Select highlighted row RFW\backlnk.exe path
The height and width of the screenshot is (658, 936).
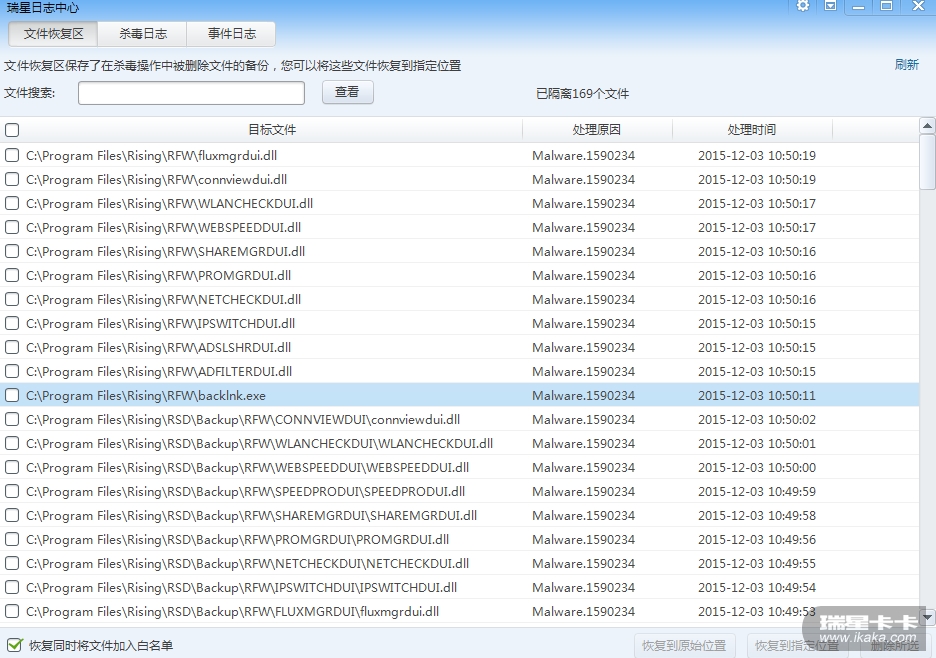coord(146,395)
